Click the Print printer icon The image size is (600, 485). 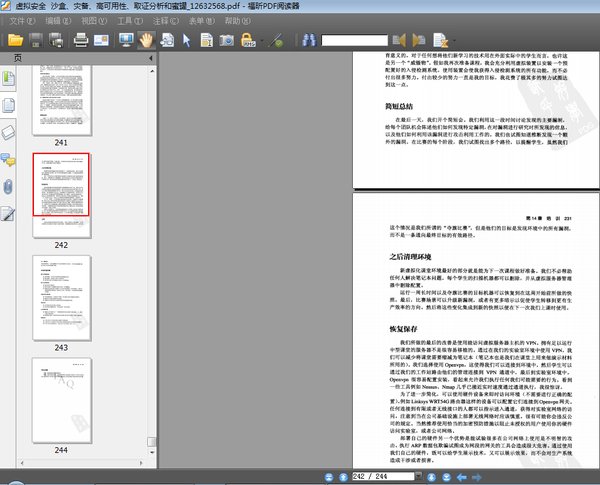[x=81, y=40]
